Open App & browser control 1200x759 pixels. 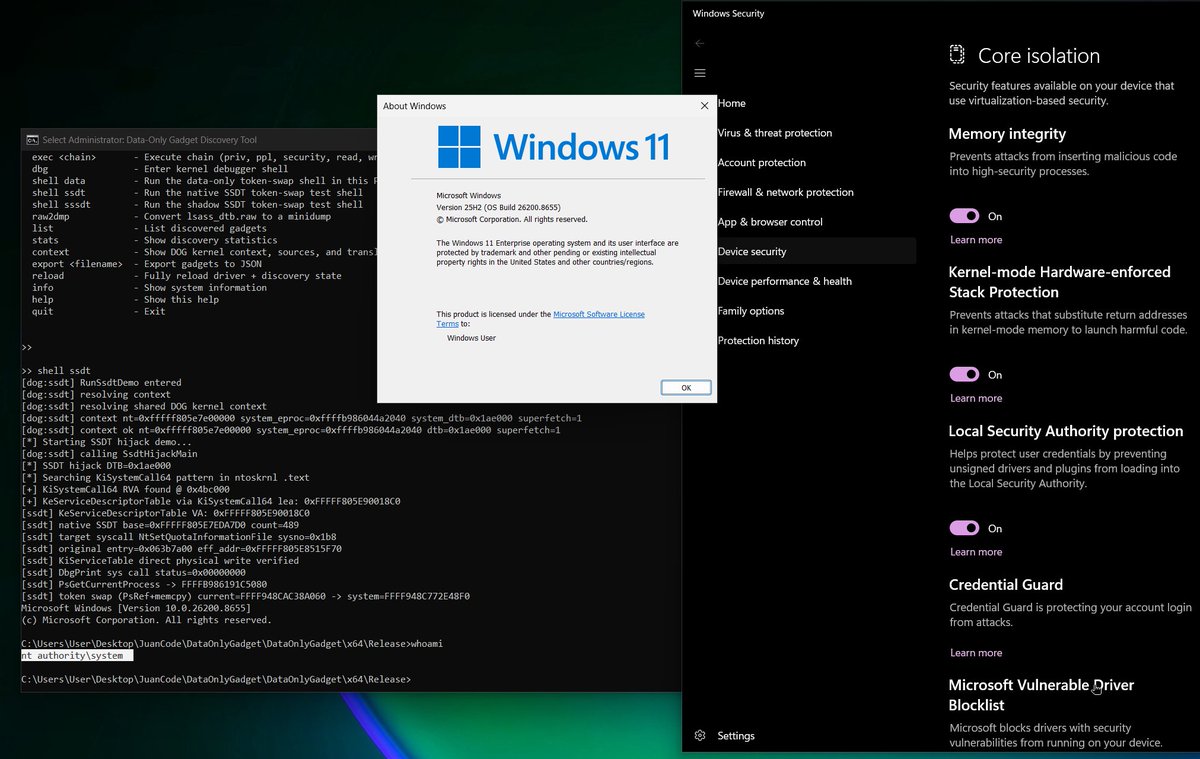(770, 222)
